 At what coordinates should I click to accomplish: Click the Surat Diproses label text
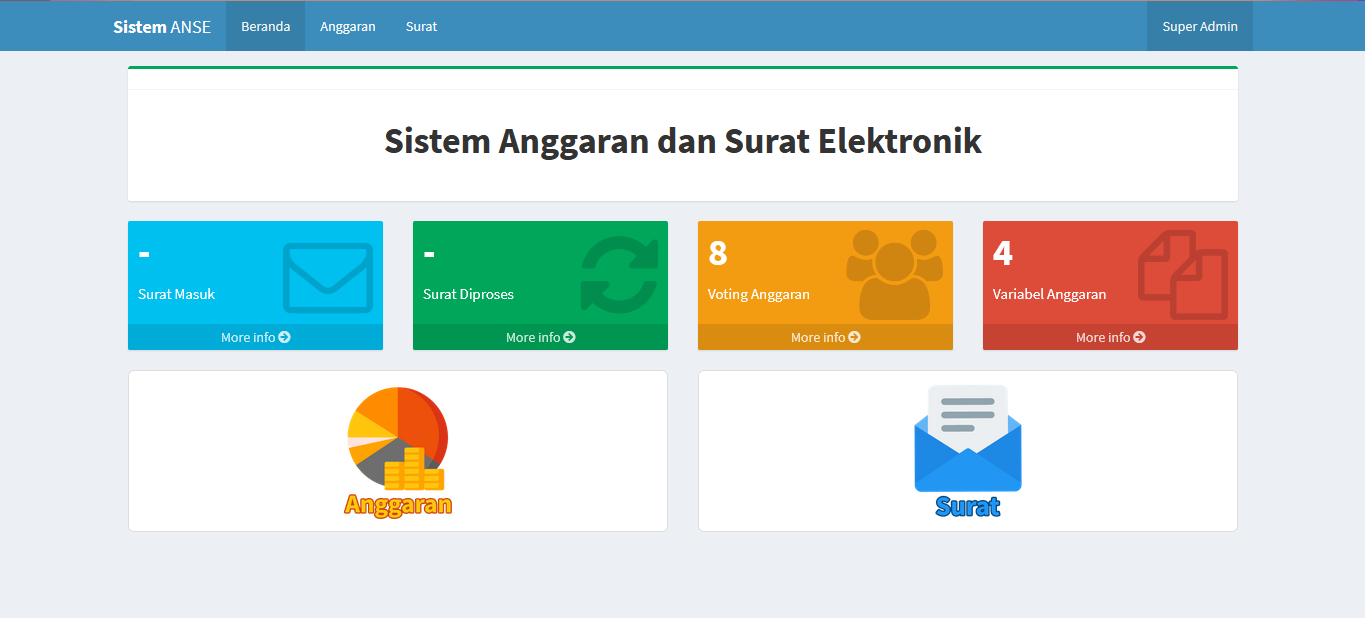(x=468, y=294)
